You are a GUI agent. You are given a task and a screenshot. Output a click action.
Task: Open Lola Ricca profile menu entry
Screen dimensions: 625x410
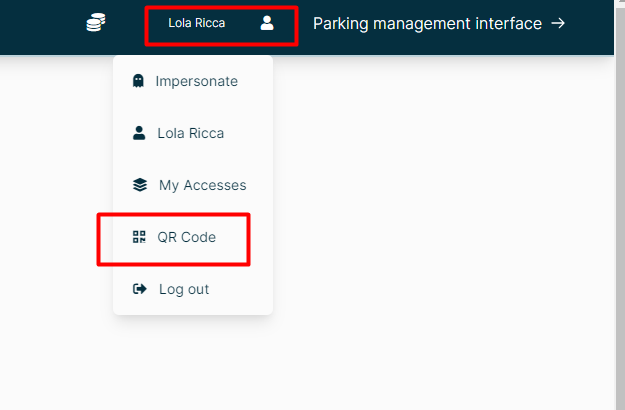[190, 133]
